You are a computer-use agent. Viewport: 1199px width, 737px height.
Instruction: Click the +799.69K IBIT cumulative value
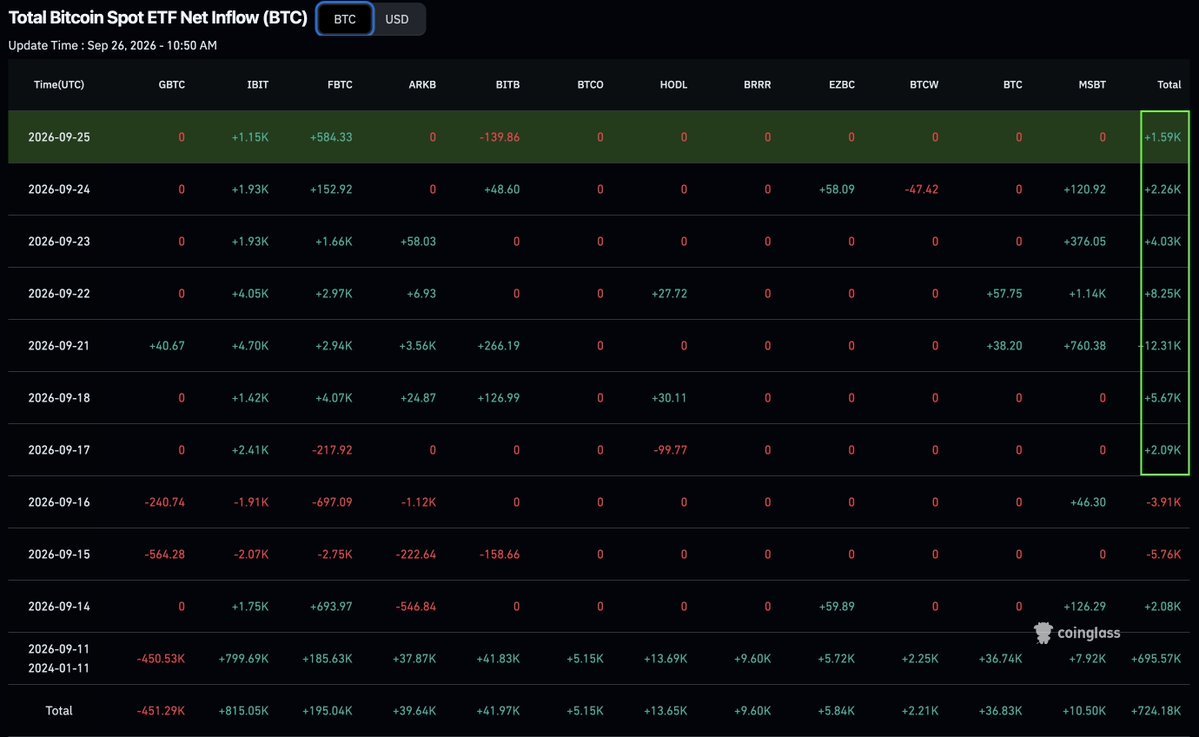[x=243, y=659]
